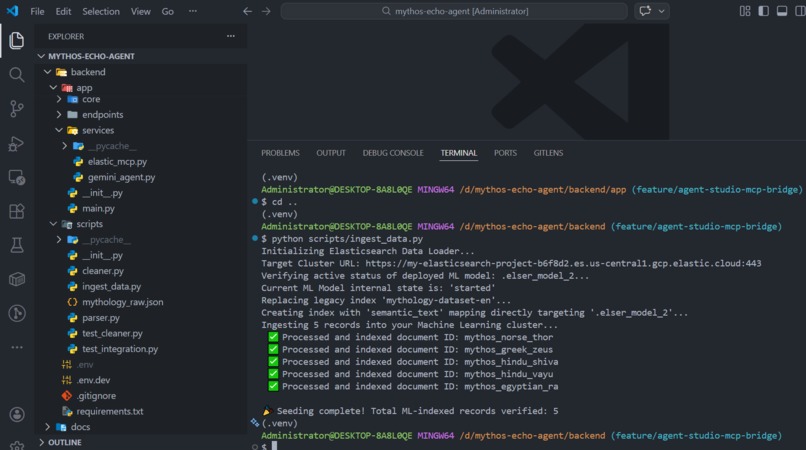Open the File menu
Image resolution: width=806 pixels, height=450 pixels.
pos(38,11)
